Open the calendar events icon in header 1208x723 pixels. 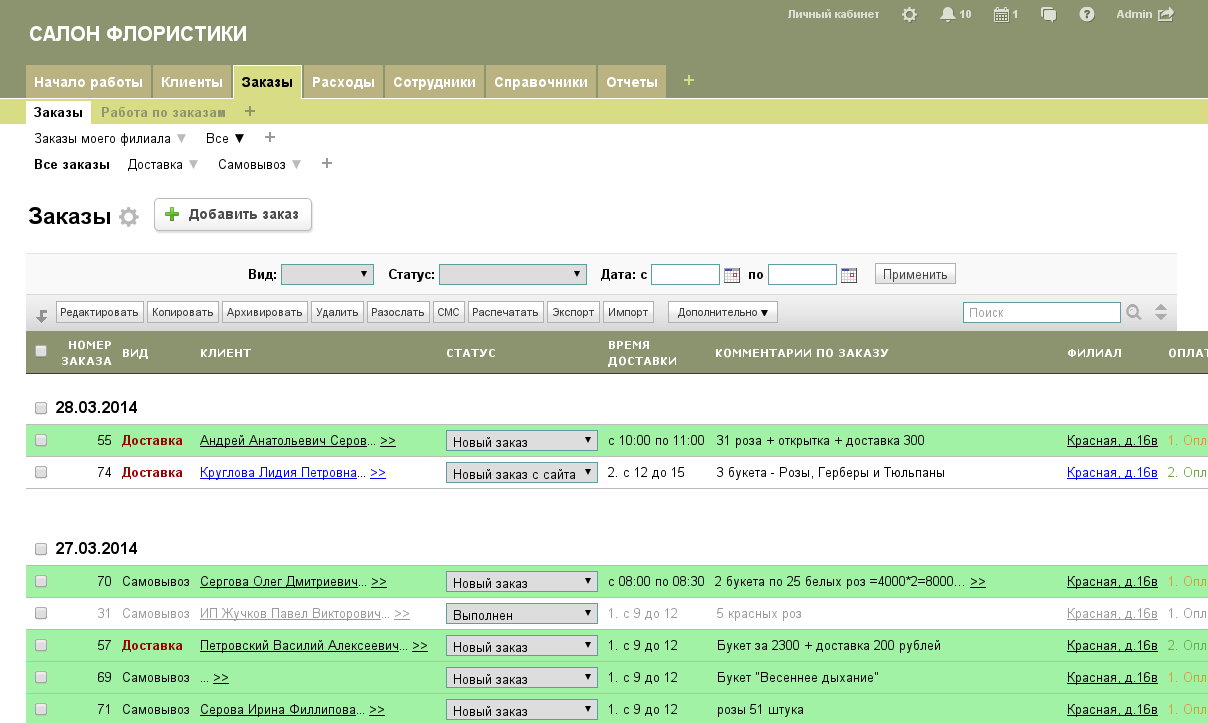(1000, 15)
